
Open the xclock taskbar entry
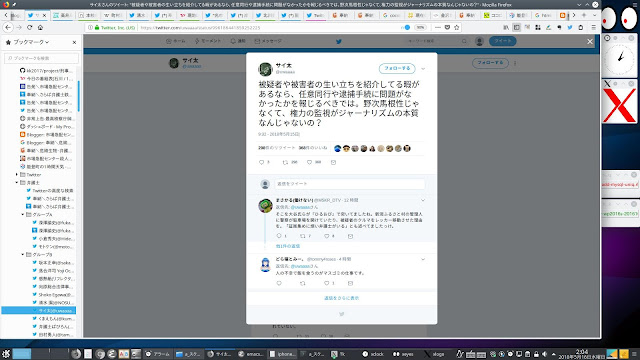point(373,354)
